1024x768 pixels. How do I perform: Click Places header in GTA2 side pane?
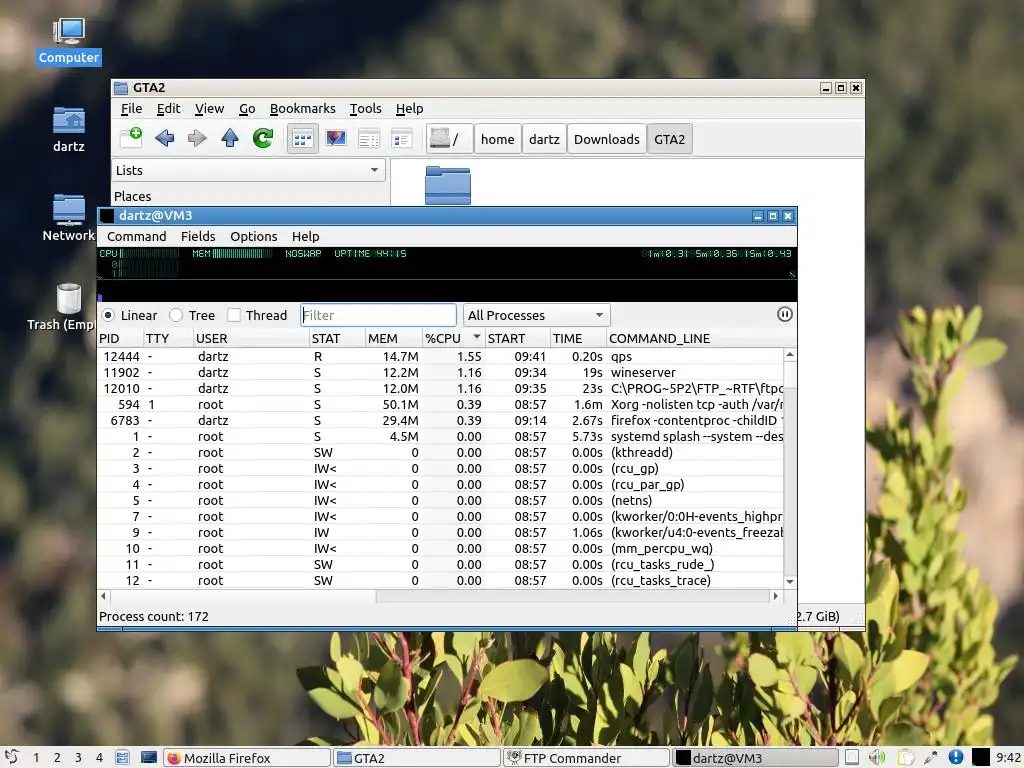click(132, 196)
